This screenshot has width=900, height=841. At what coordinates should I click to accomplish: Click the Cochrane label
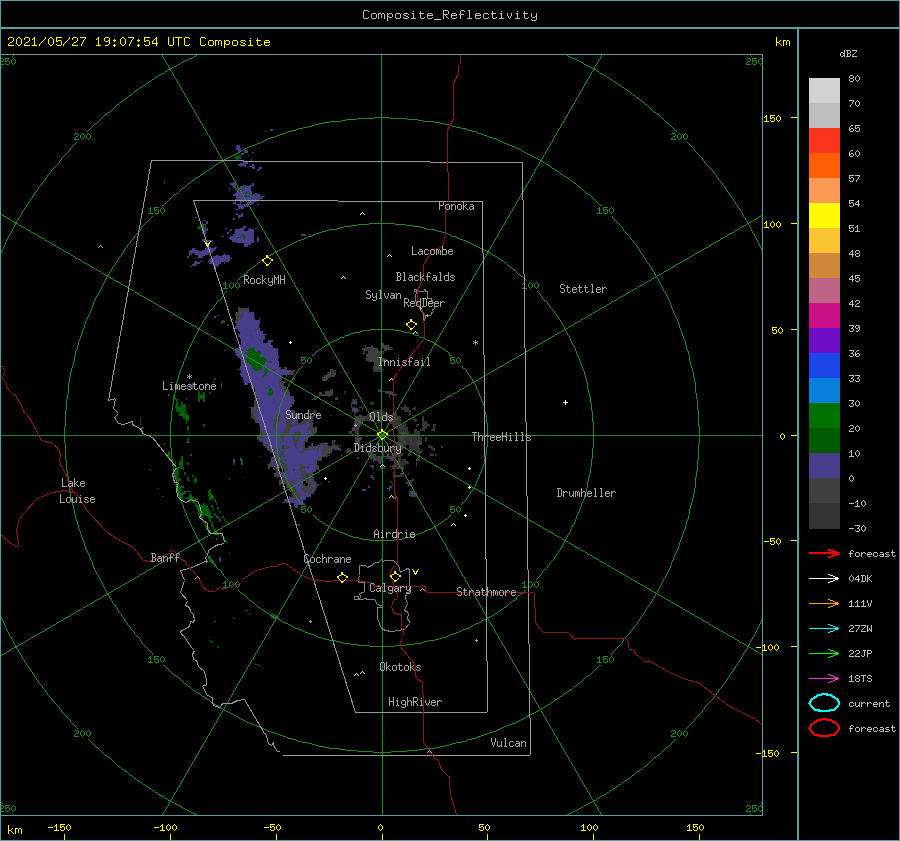[327, 559]
